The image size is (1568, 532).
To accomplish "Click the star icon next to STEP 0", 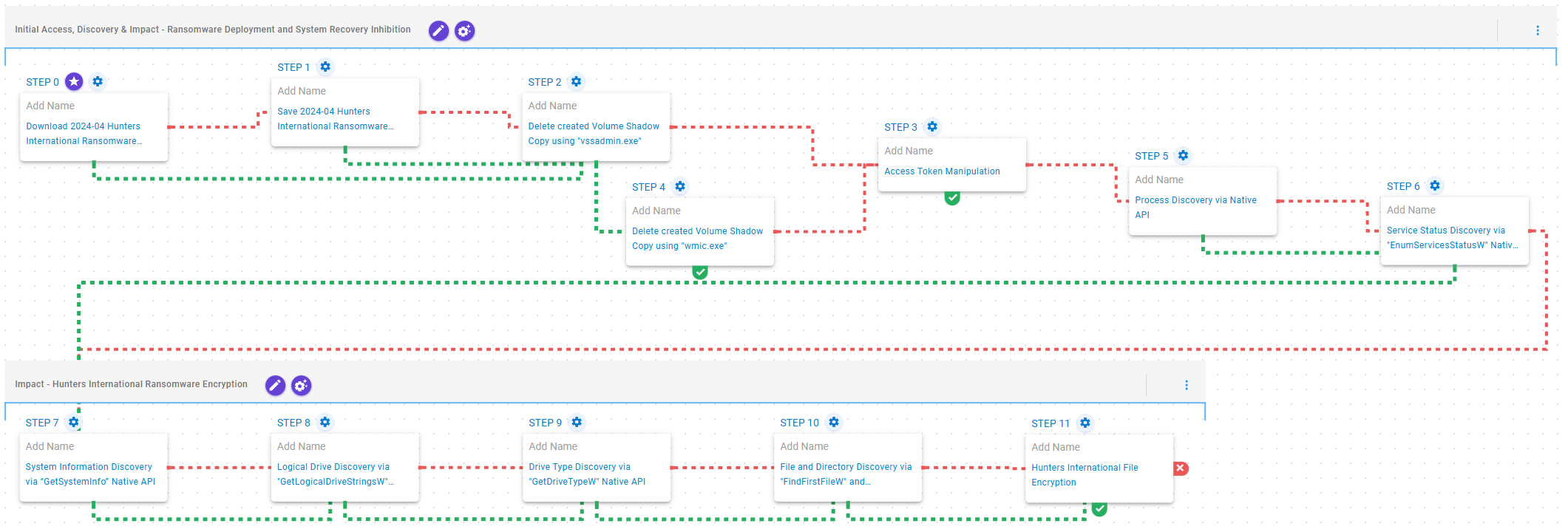I will [74, 82].
